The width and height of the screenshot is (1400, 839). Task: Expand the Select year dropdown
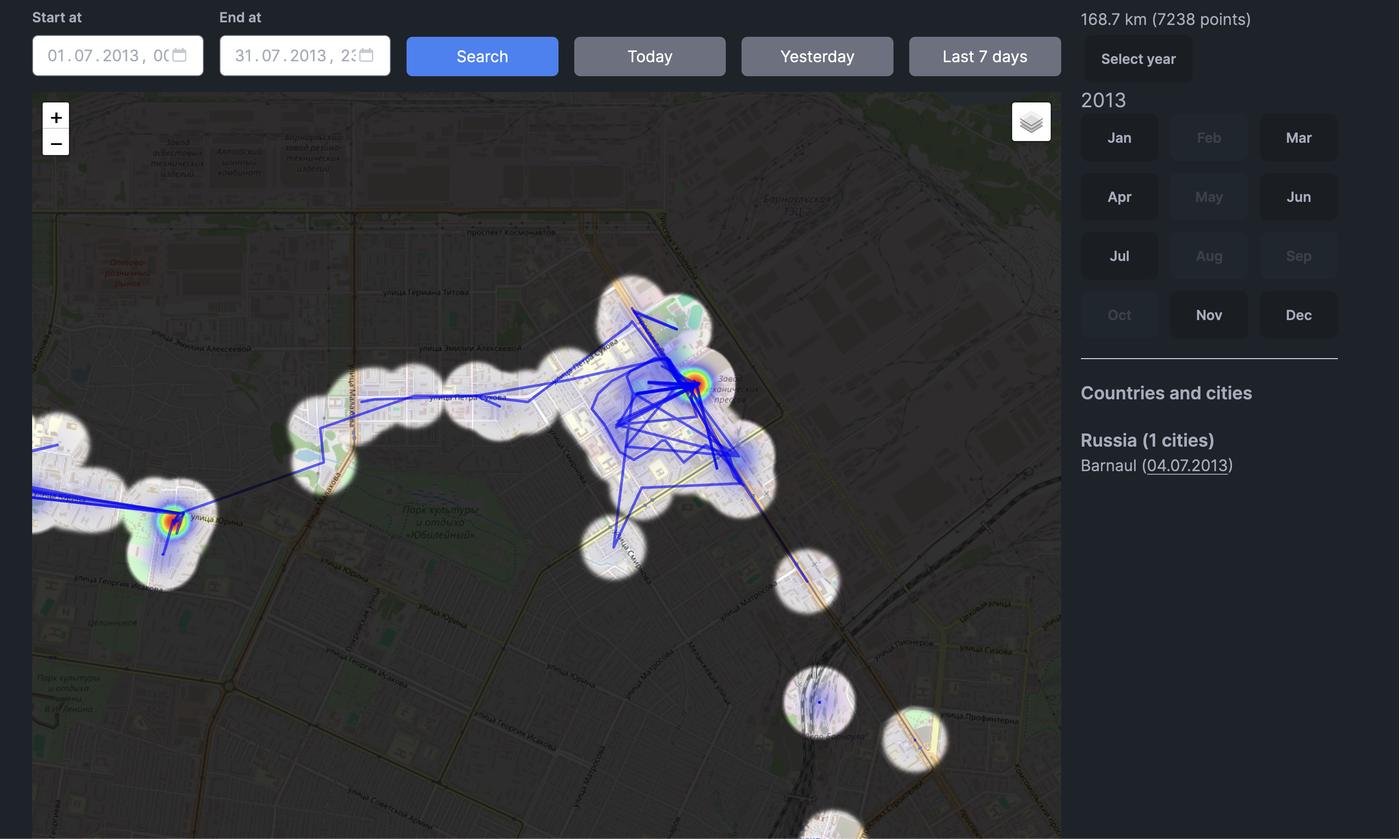[x=1138, y=59]
